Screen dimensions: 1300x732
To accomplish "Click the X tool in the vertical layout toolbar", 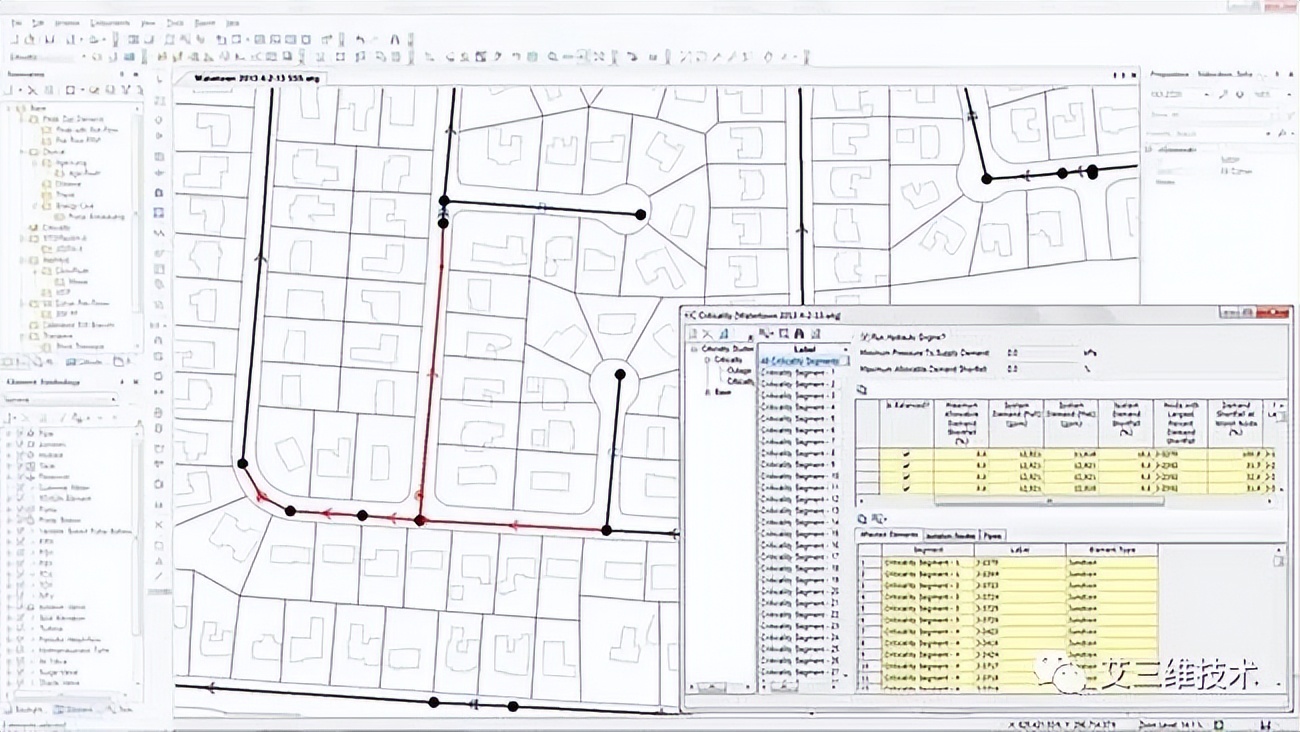I will click(x=160, y=525).
